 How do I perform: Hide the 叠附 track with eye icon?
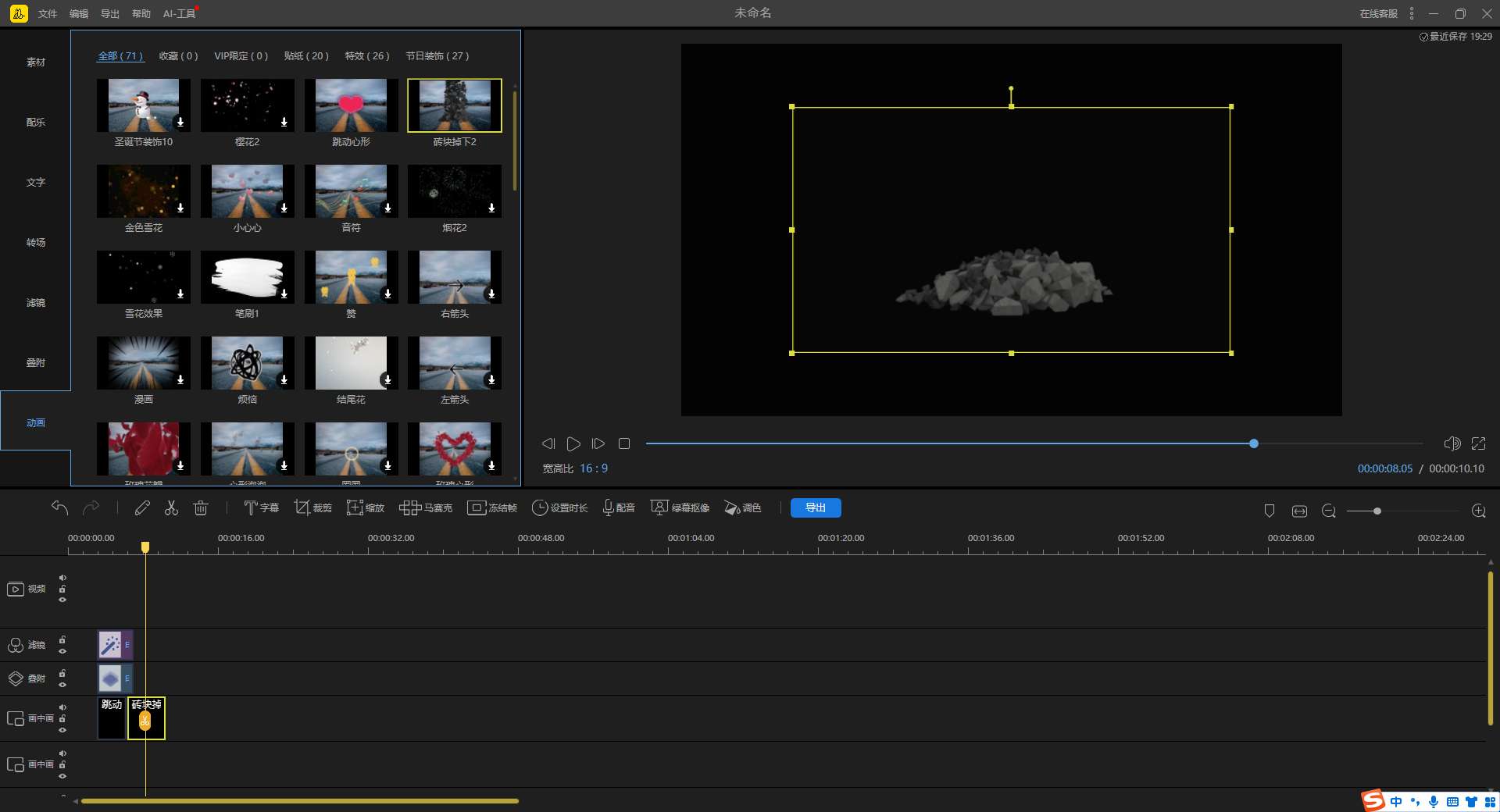(x=62, y=685)
